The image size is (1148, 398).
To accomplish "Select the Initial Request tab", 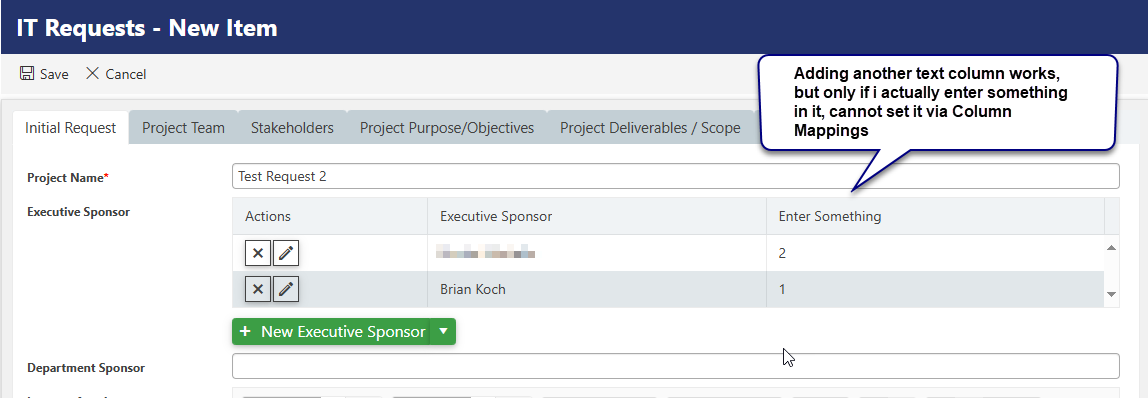I will 70,128.
